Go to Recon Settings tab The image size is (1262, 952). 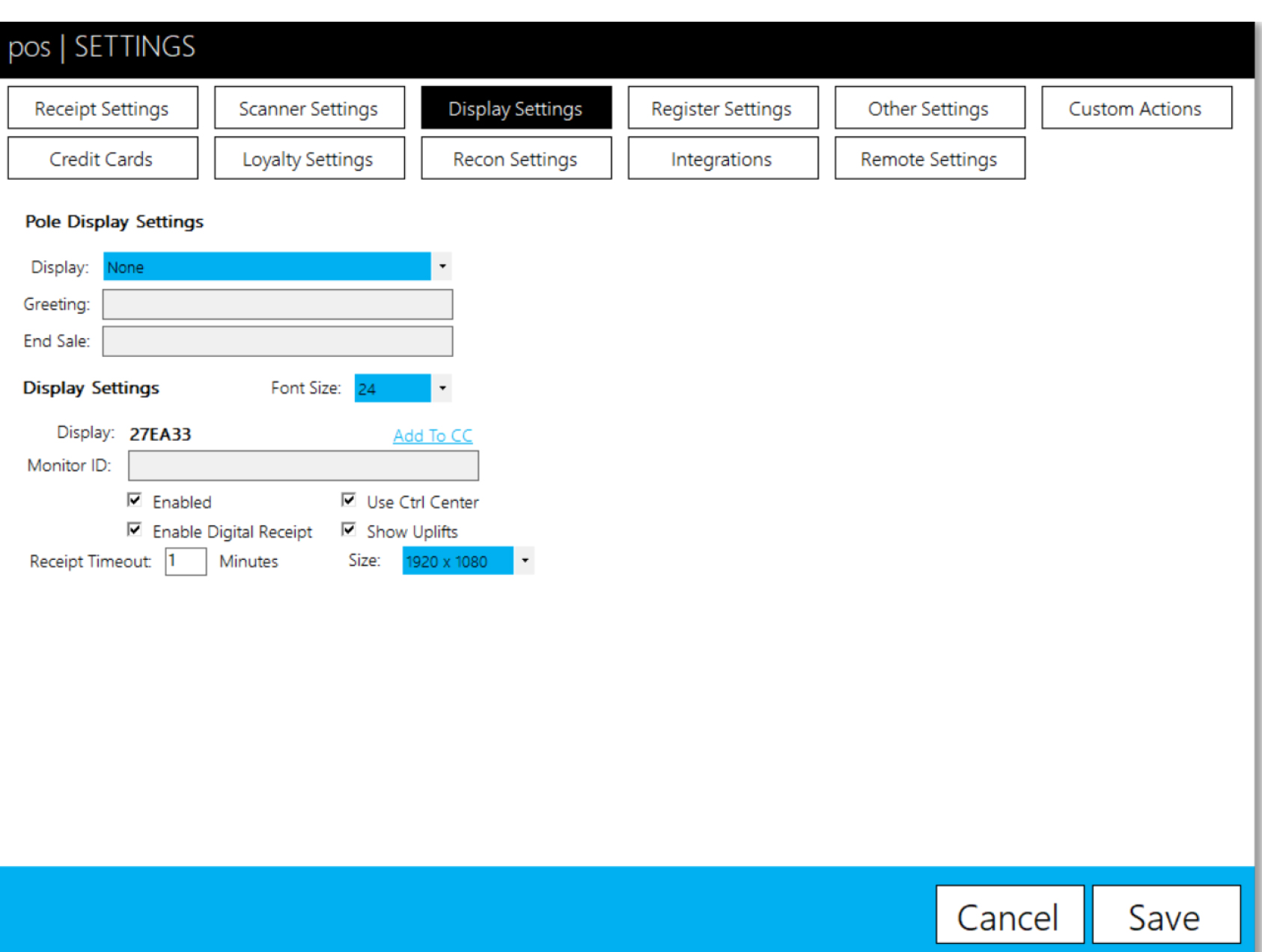click(516, 158)
